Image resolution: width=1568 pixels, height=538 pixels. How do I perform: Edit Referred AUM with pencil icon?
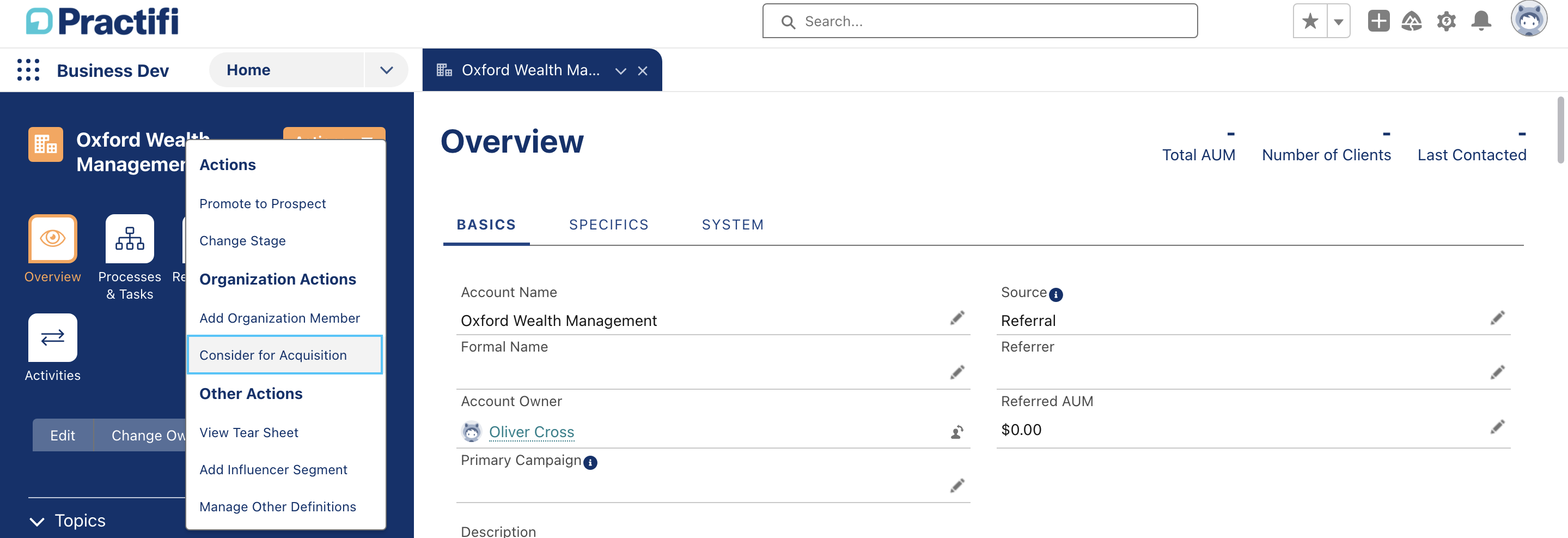1498,426
